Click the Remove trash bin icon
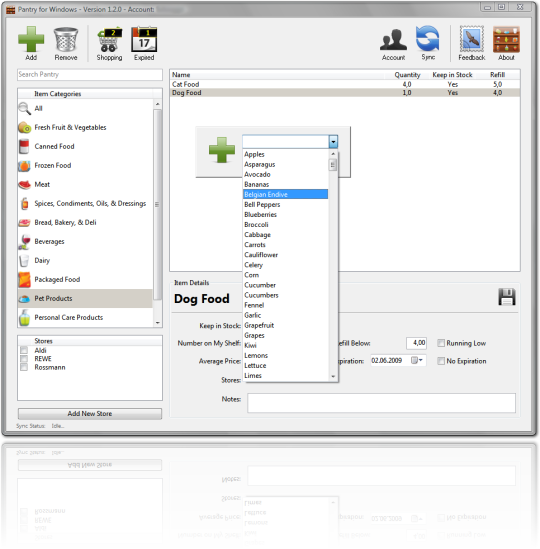 click(65, 40)
